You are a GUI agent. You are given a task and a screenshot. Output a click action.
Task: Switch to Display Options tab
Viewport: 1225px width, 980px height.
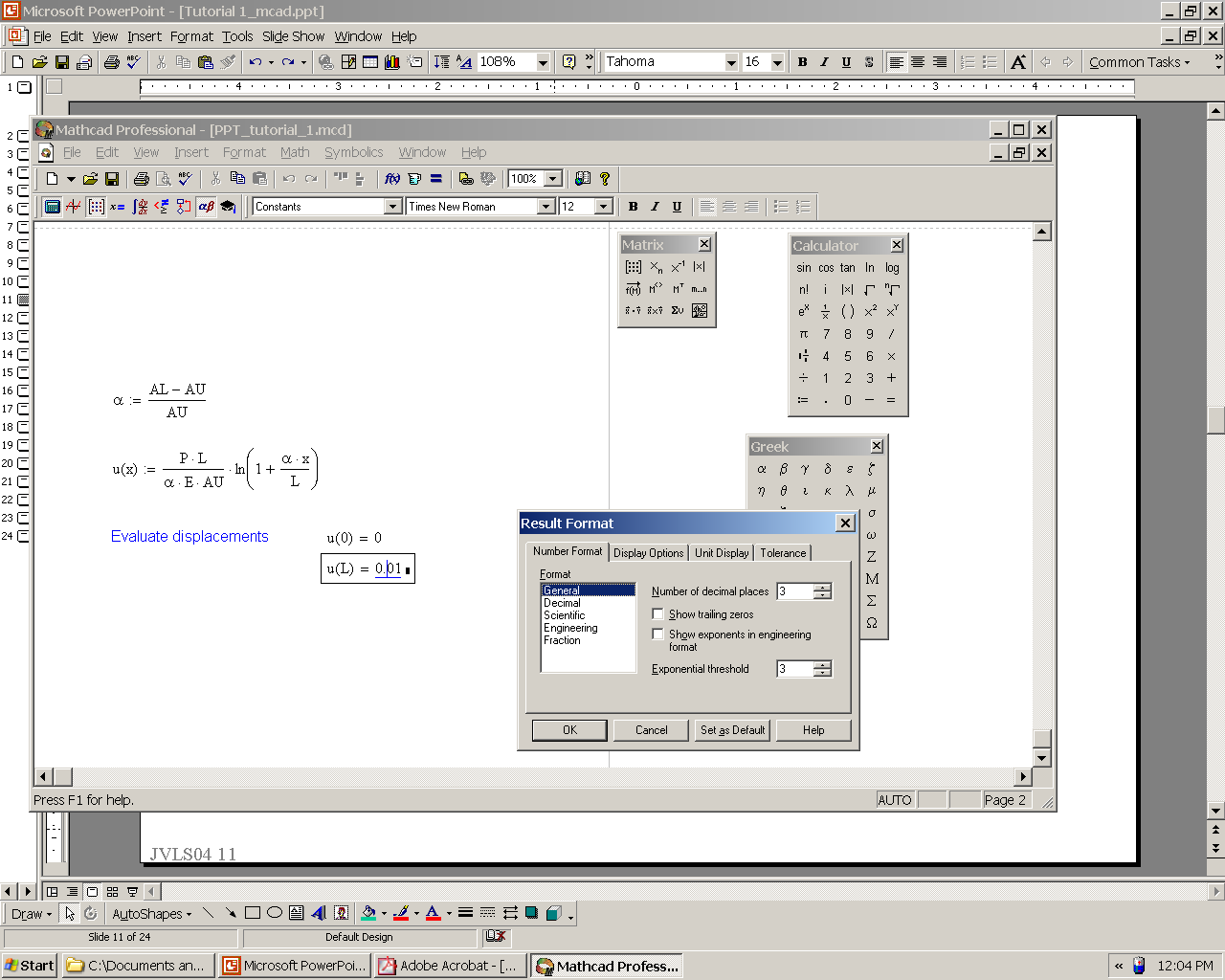(648, 553)
